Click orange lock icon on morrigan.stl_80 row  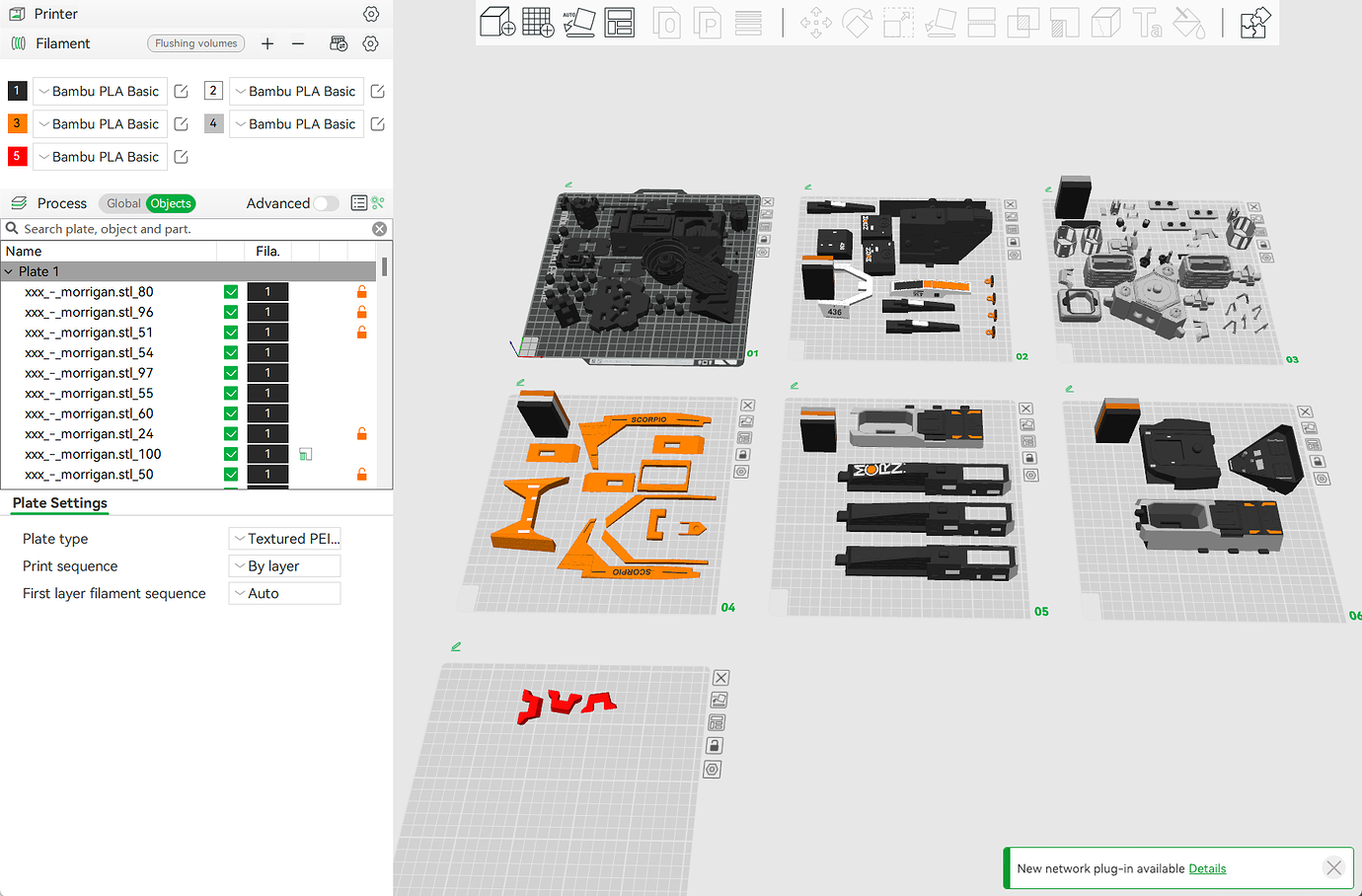tap(362, 292)
